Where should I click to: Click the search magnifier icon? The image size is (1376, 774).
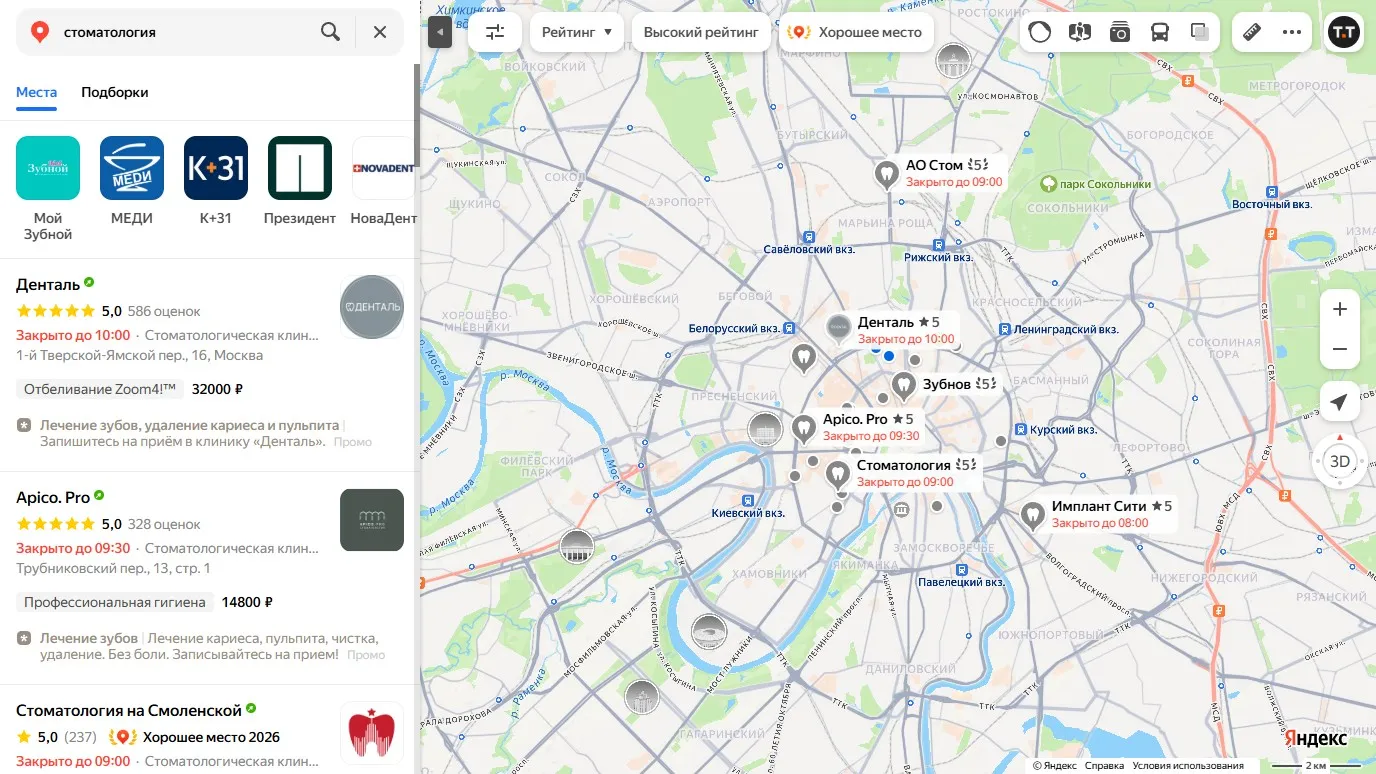pos(331,32)
